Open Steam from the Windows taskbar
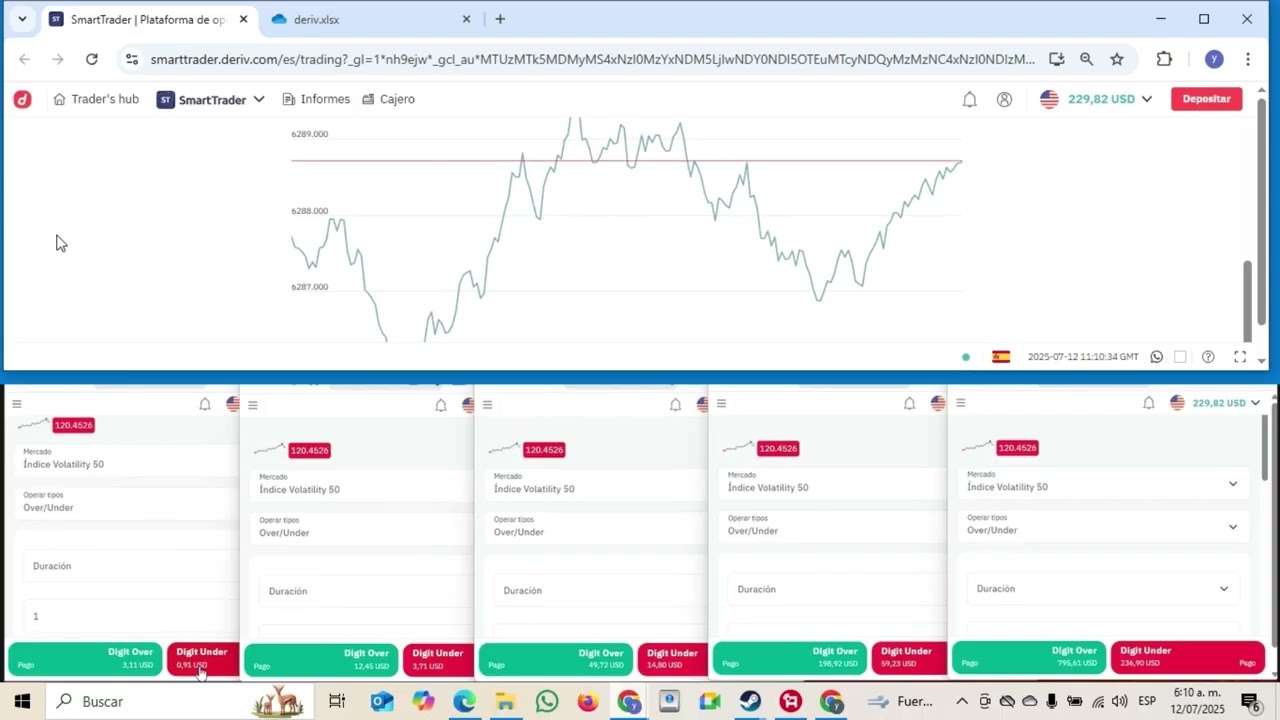Screen dimensions: 1280x720 point(750,702)
